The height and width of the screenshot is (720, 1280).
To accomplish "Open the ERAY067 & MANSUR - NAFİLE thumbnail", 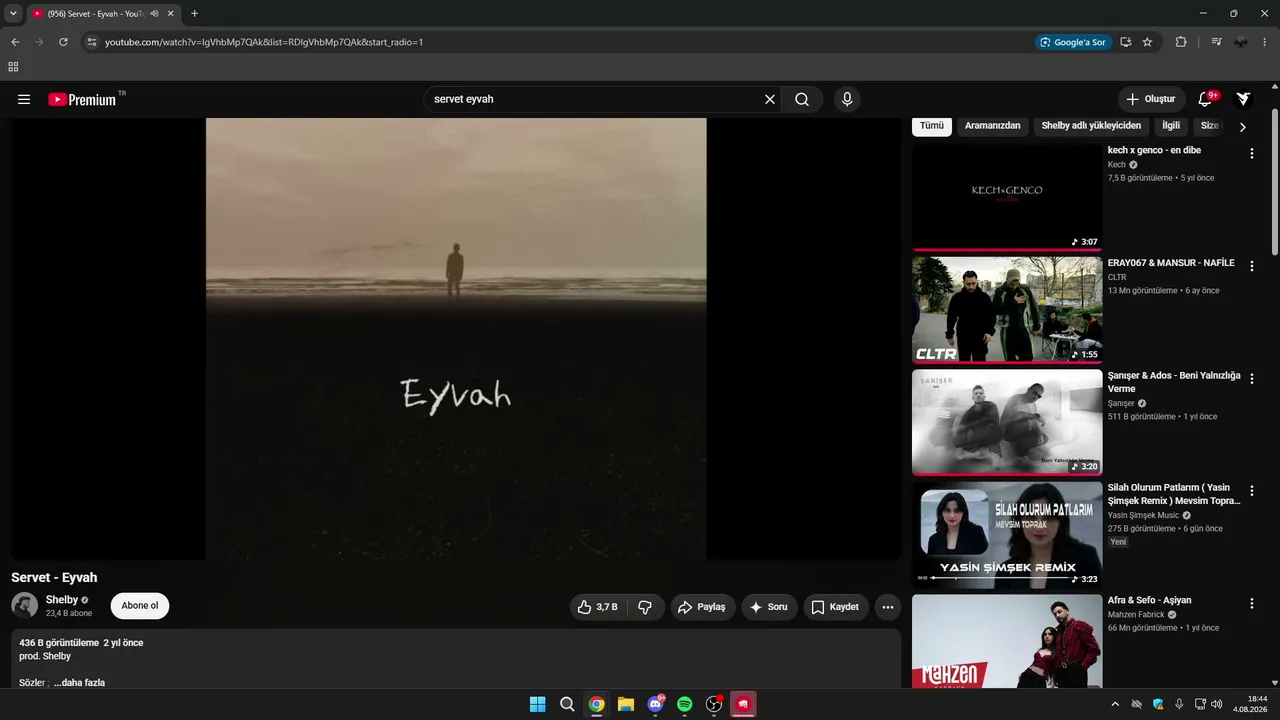I will 1007,310.
